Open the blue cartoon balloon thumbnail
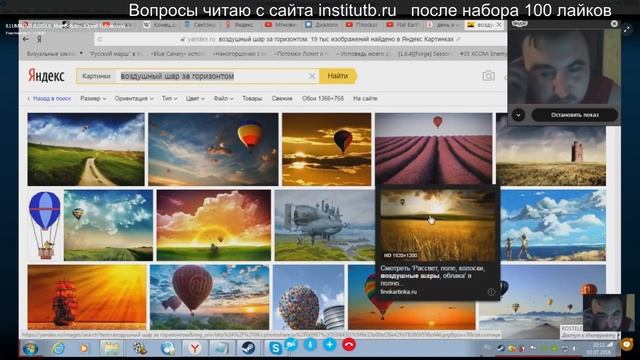This screenshot has width=640, height=360. (x=45, y=225)
